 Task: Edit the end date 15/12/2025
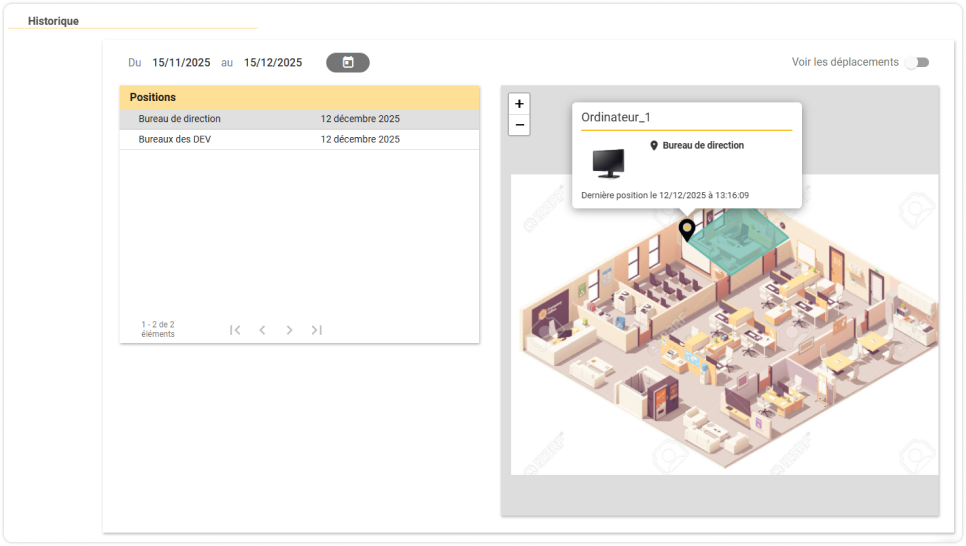tap(273, 62)
